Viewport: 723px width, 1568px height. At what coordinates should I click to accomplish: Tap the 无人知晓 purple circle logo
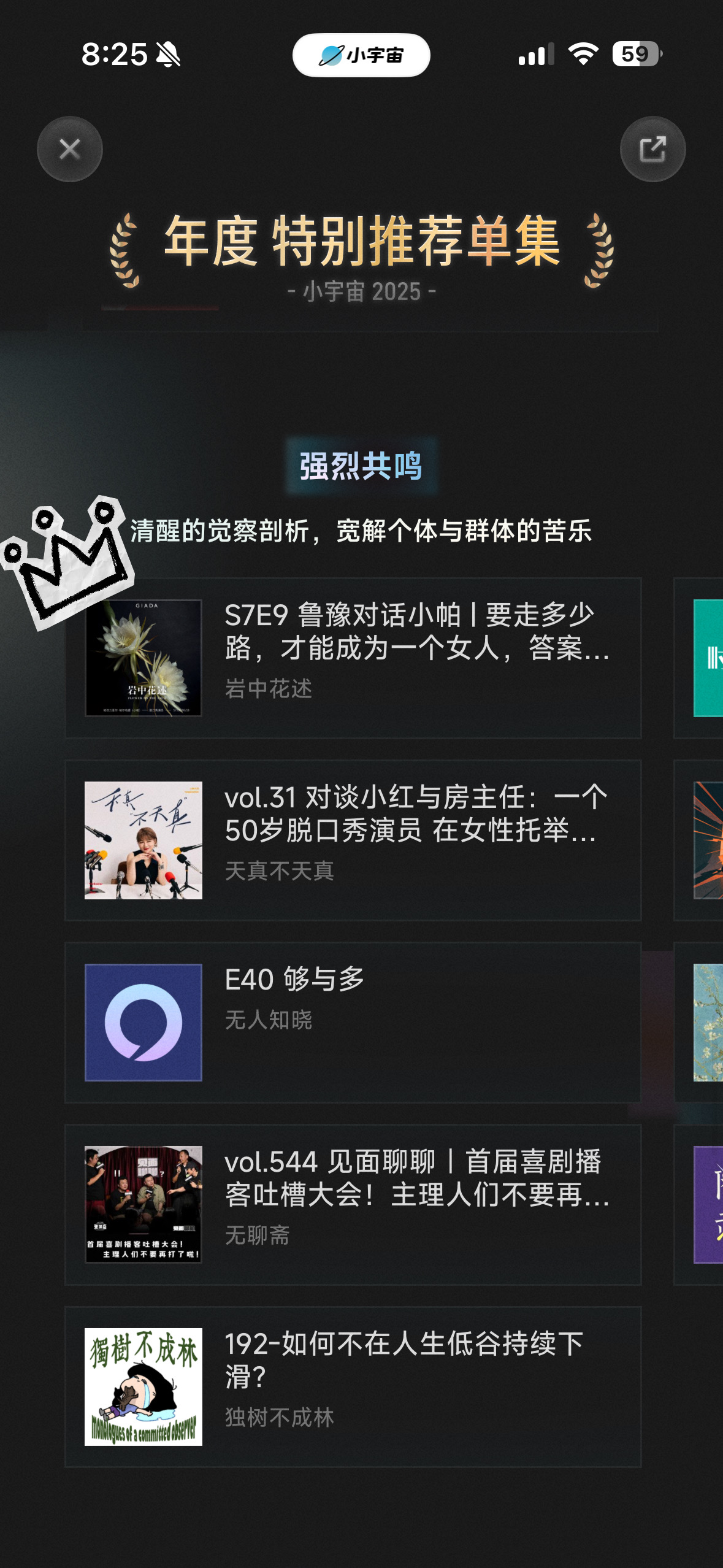(143, 1023)
